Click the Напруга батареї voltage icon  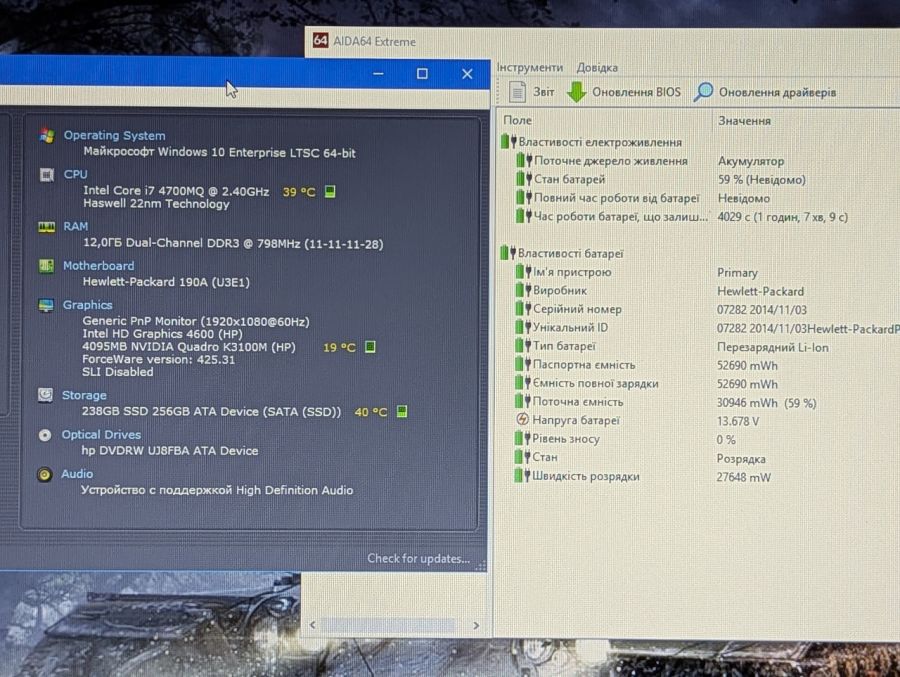pos(522,419)
